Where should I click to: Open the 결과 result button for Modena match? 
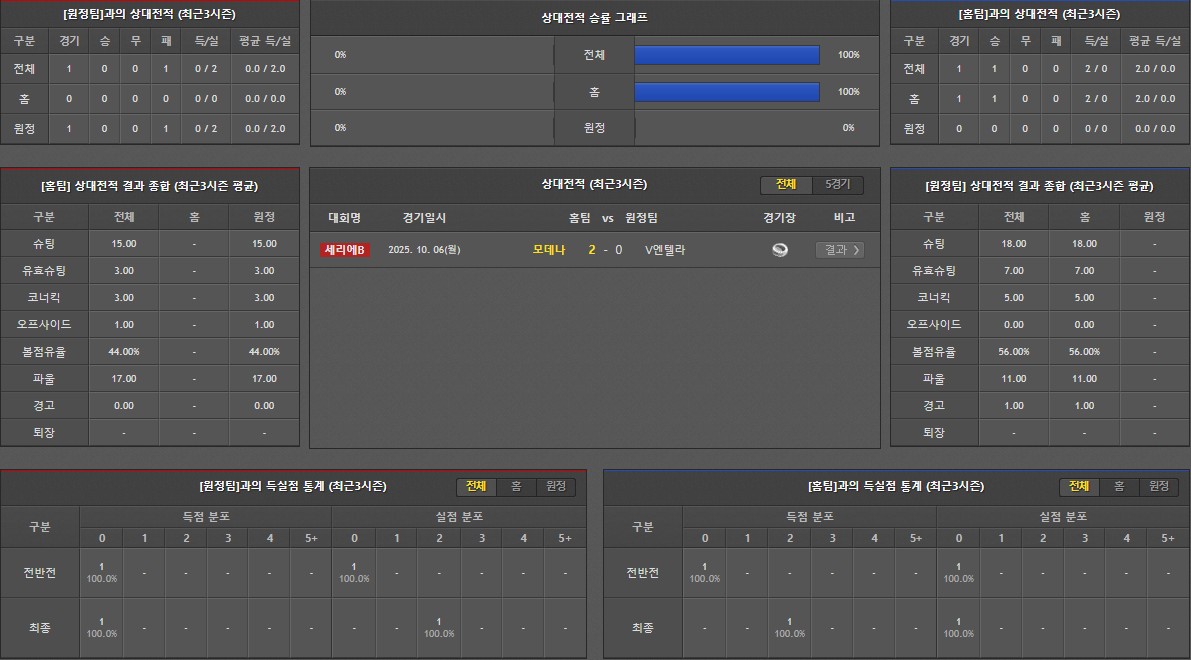point(839,250)
